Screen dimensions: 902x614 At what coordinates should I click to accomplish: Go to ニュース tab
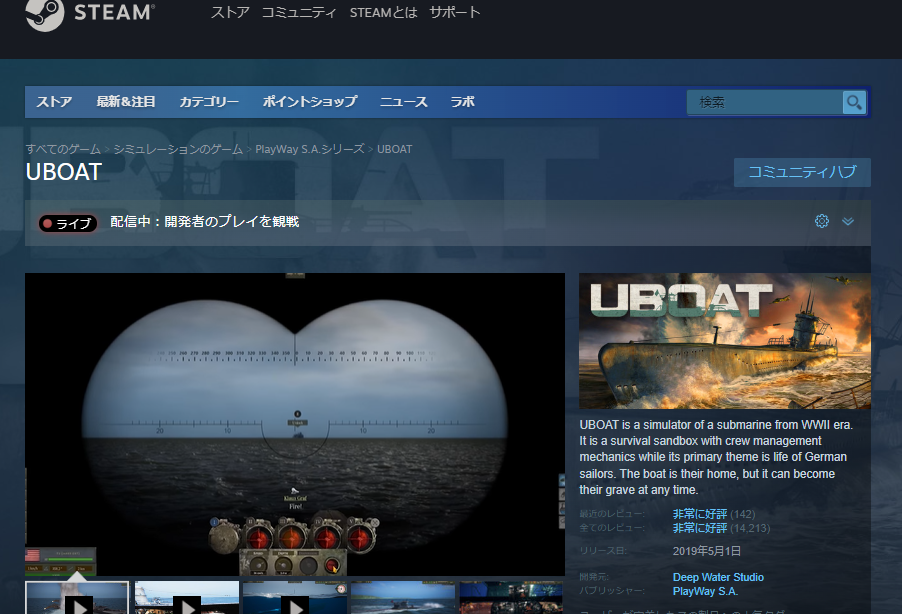coord(403,102)
